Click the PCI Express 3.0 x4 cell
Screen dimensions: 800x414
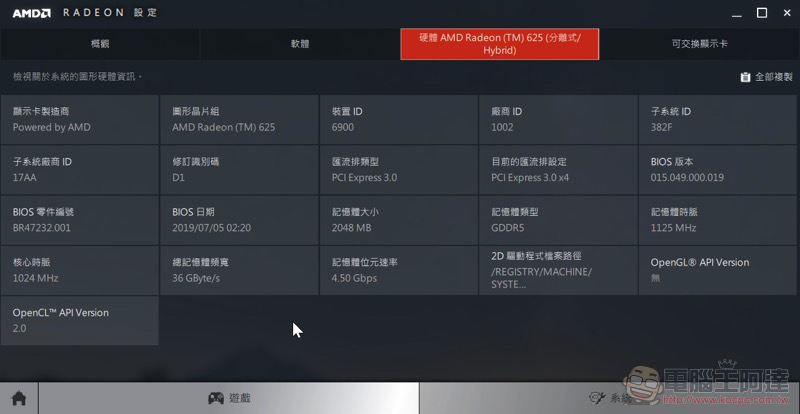pyautogui.click(x=558, y=170)
